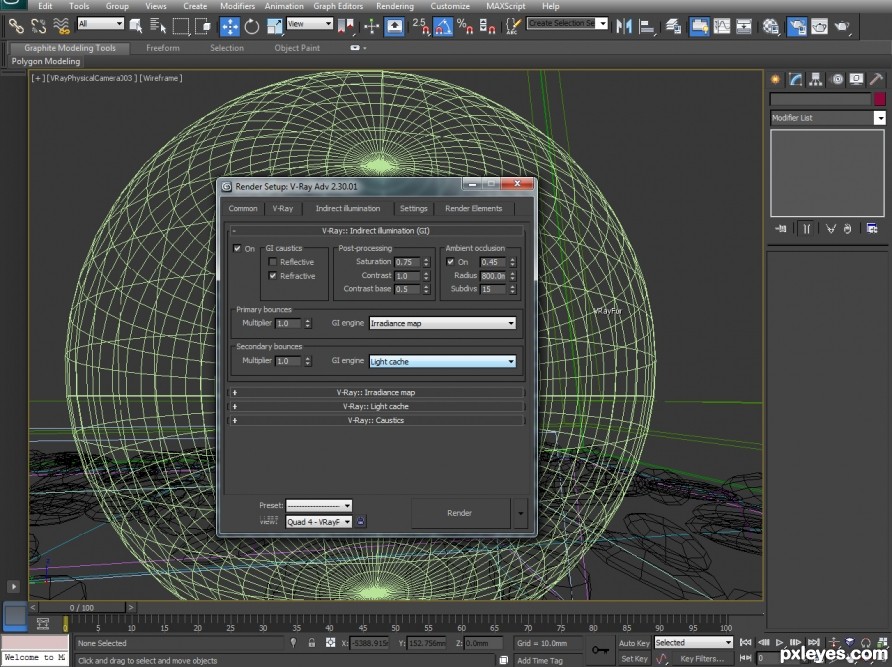Open the Graph Editors menu

tap(338, 6)
